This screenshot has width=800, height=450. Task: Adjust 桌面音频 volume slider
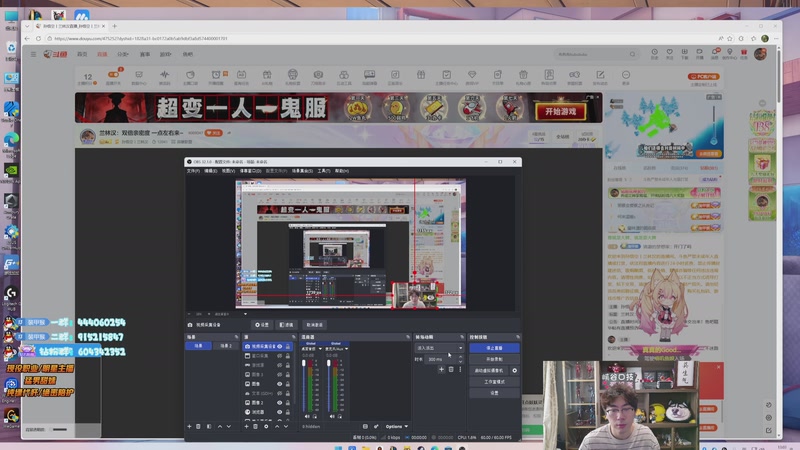[304, 386]
